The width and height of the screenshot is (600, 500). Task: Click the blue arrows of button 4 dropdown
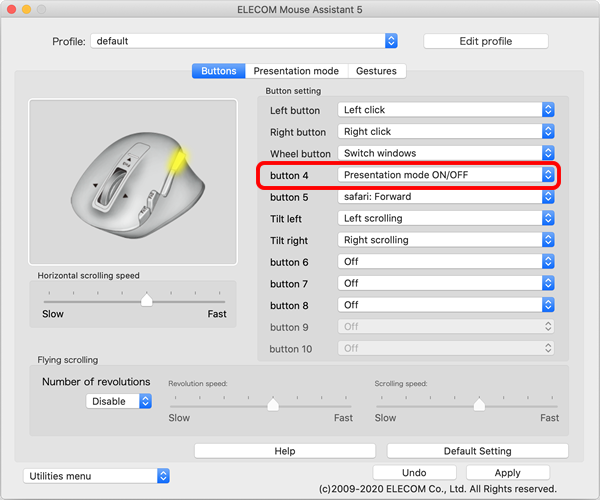click(x=548, y=175)
